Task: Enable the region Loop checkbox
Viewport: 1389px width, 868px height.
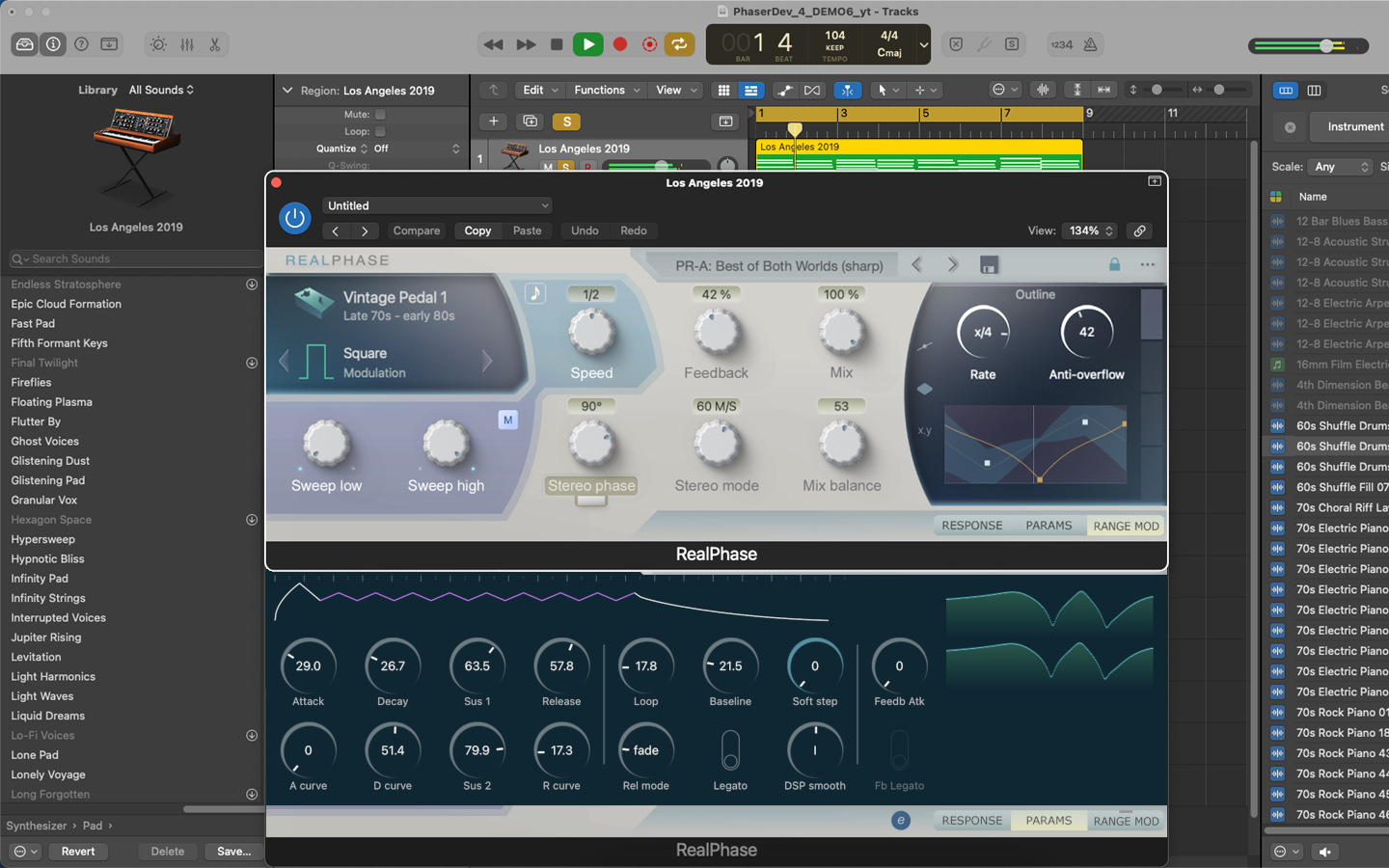Action: tap(380, 131)
